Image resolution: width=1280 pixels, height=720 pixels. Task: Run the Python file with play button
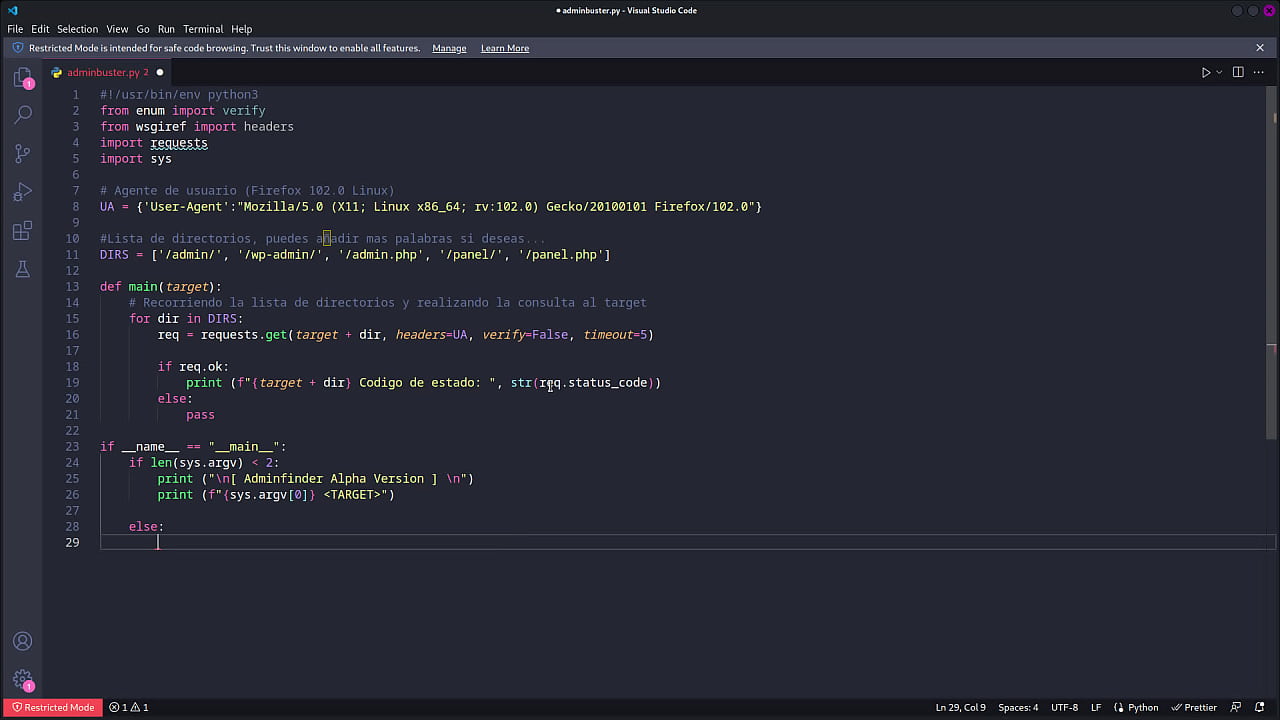point(1205,72)
